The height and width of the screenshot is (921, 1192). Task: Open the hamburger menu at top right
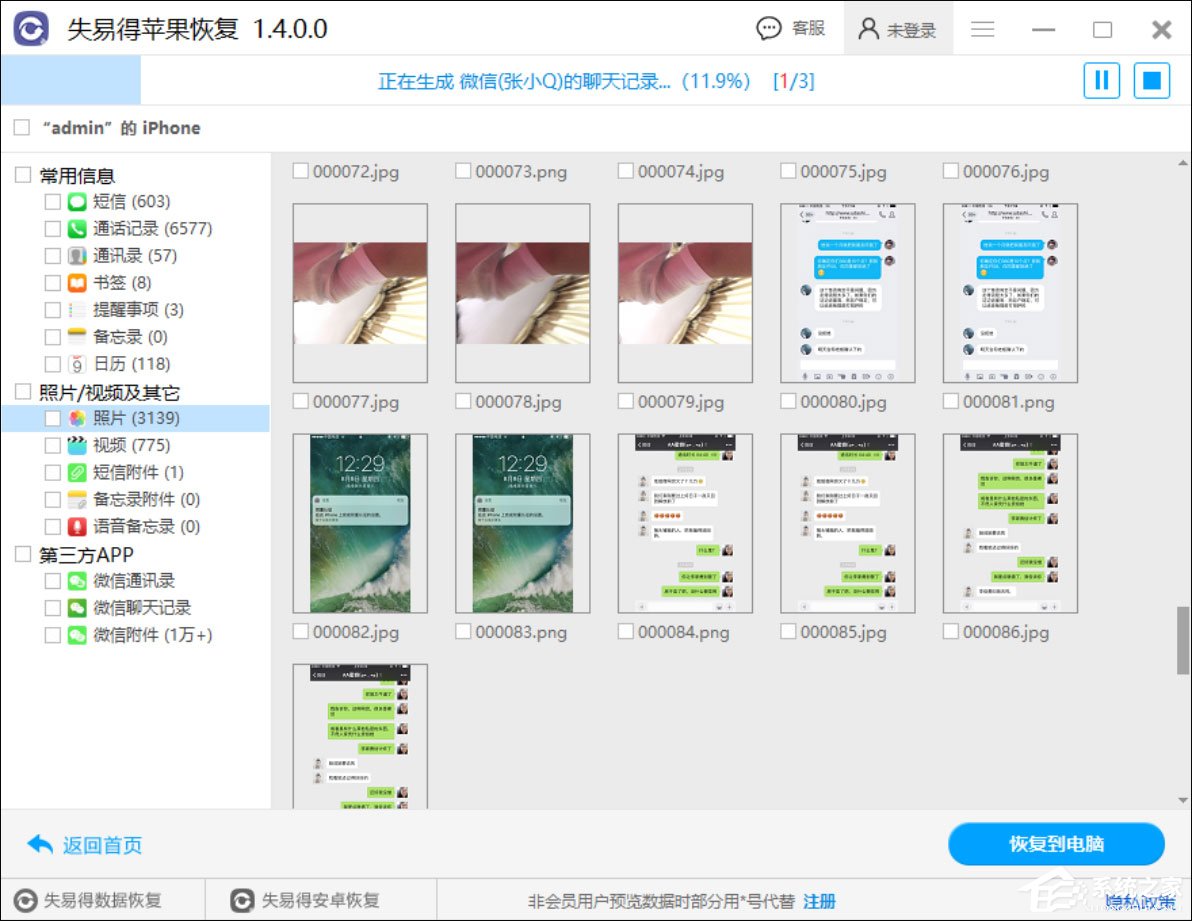point(982,28)
